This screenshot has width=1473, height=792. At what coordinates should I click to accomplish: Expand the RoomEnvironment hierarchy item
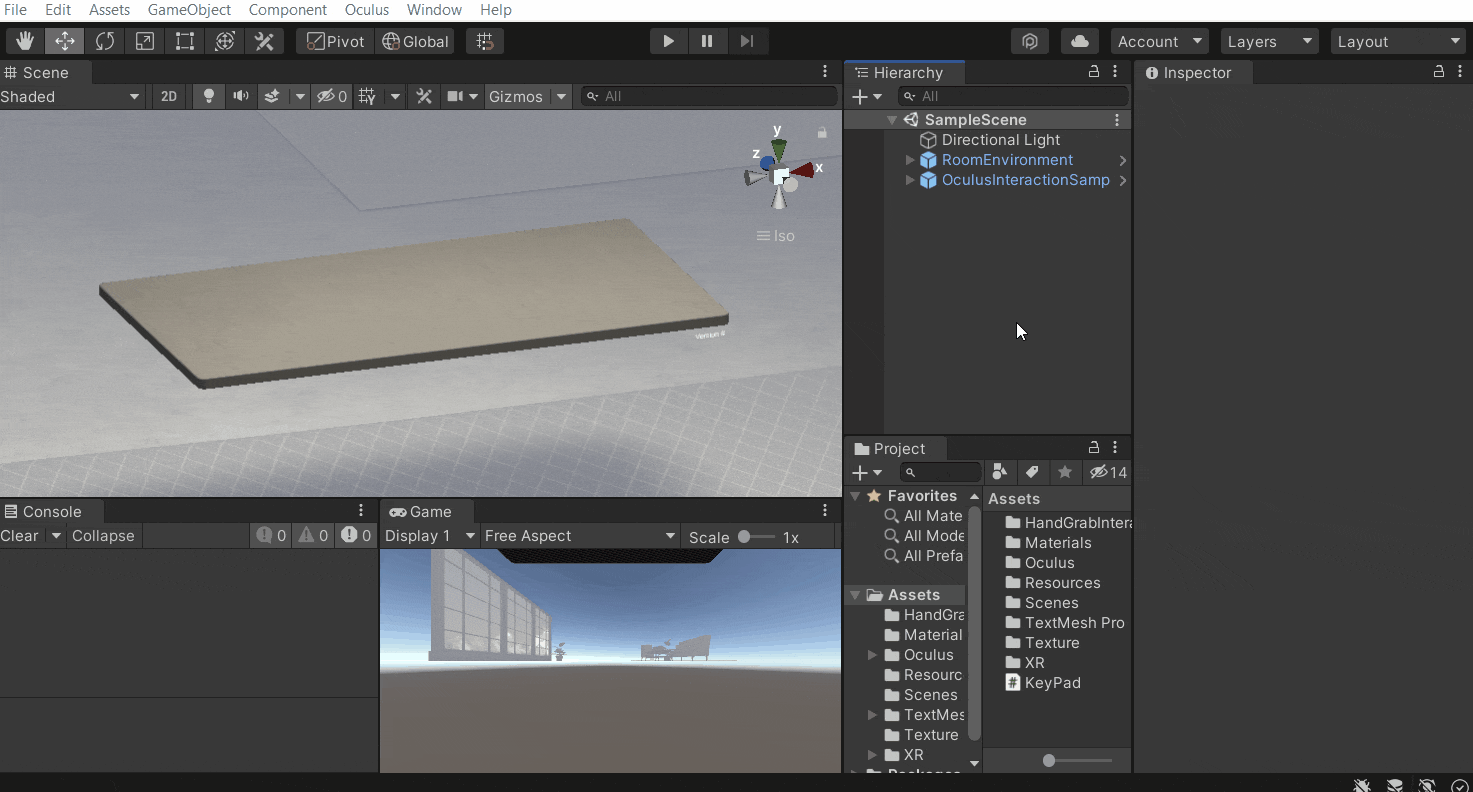click(x=910, y=160)
